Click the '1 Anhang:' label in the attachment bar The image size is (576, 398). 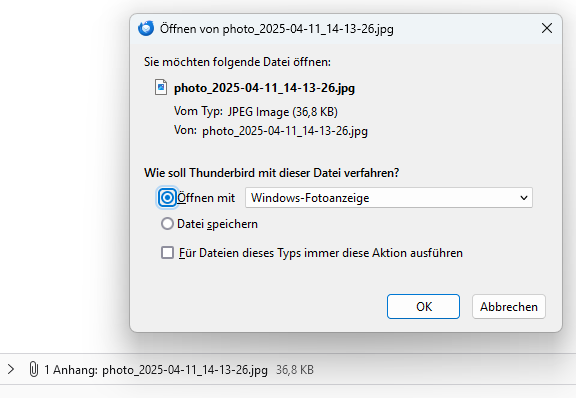(x=71, y=370)
